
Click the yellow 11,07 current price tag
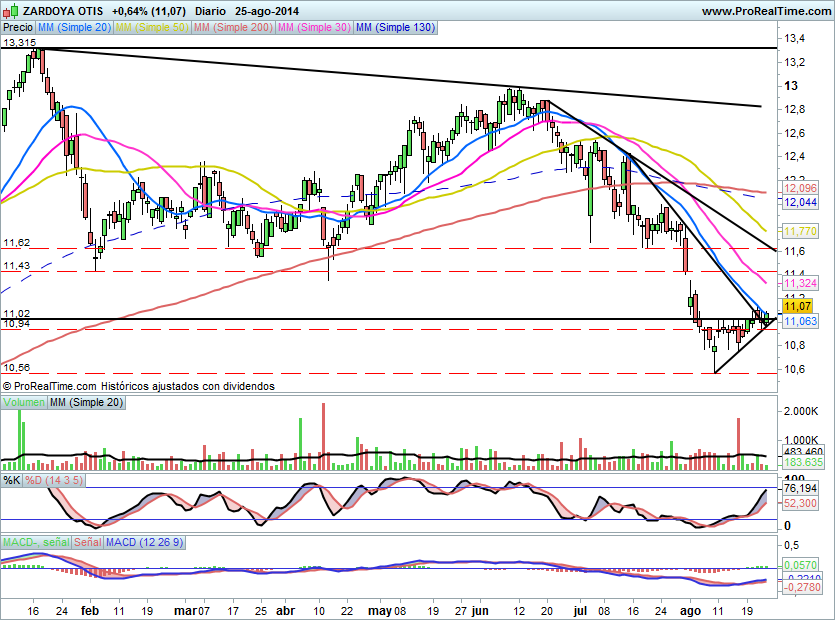[x=796, y=307]
